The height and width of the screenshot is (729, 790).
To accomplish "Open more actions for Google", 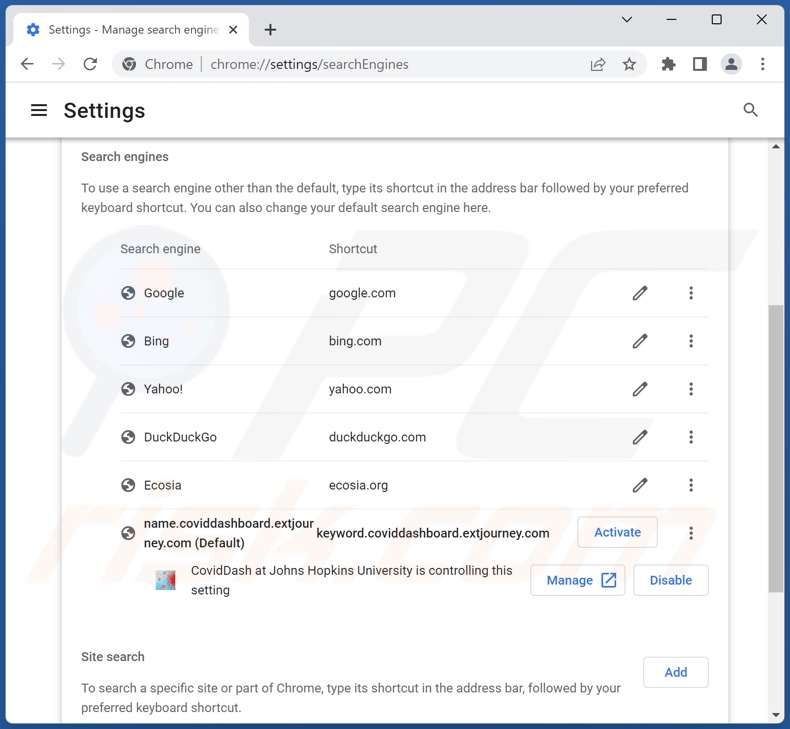I will coord(691,293).
